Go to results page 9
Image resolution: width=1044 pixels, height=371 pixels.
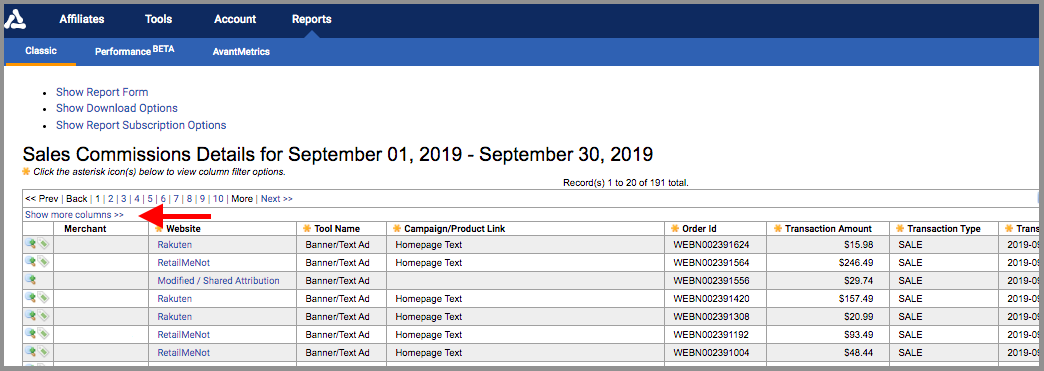[x=202, y=198]
